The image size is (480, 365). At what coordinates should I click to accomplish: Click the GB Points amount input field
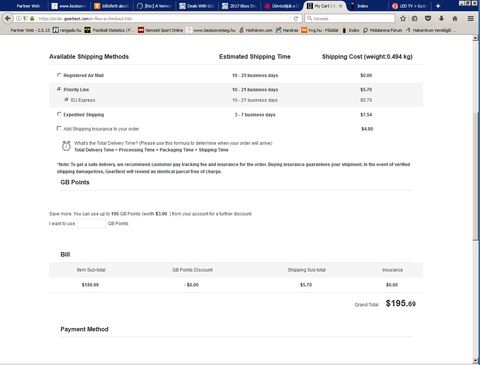click(92, 224)
